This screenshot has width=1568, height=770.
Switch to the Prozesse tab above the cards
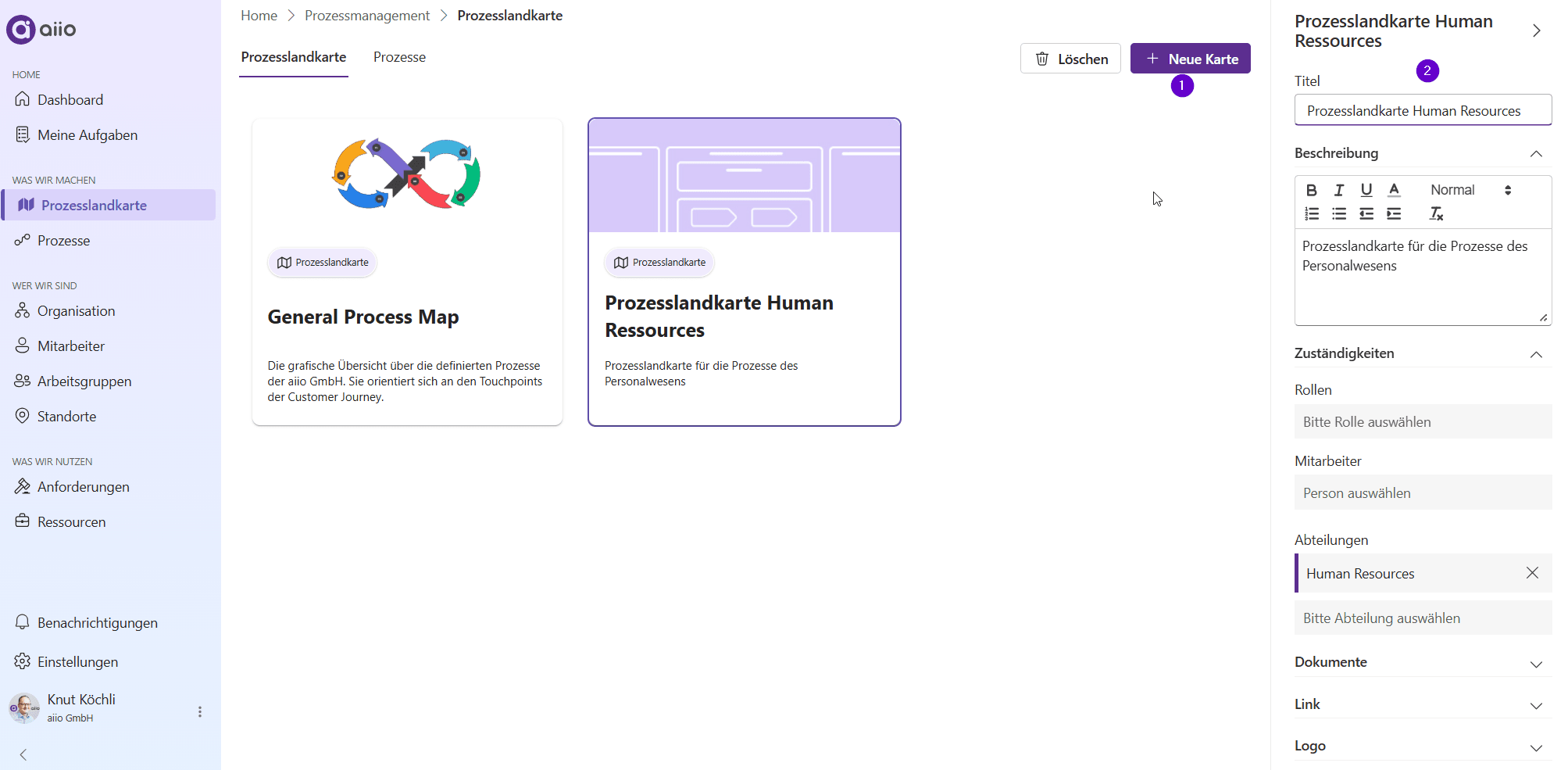coord(399,57)
